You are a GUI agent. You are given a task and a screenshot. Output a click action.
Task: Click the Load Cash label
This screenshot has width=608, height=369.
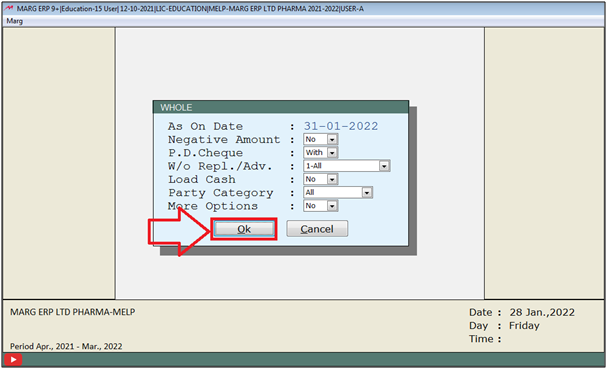(202, 179)
